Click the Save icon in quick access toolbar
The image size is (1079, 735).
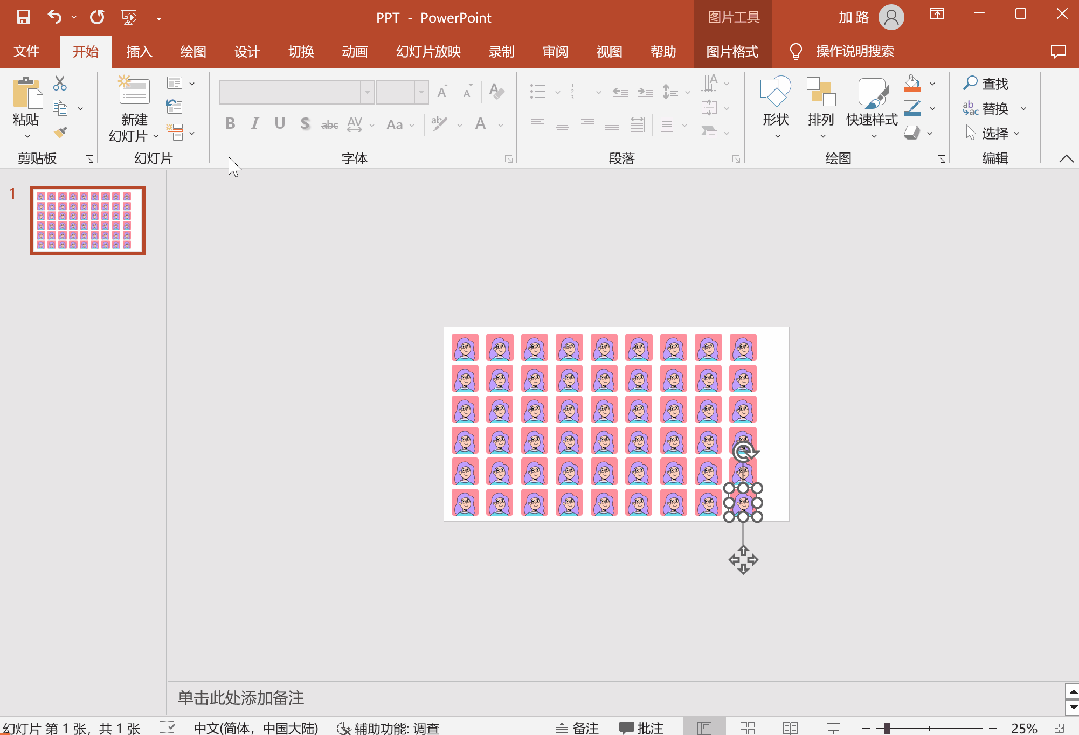tap(23, 17)
